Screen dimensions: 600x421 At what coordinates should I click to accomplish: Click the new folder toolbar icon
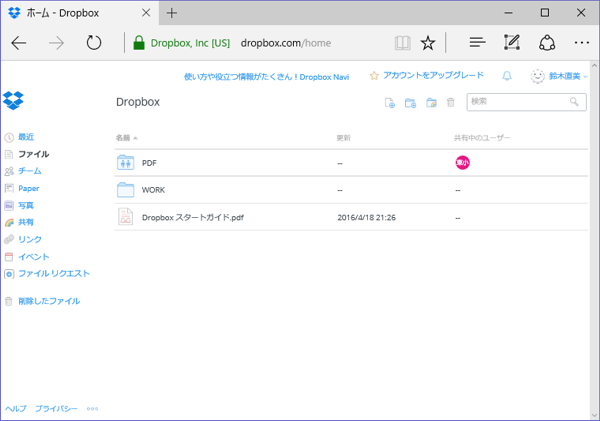click(410, 103)
